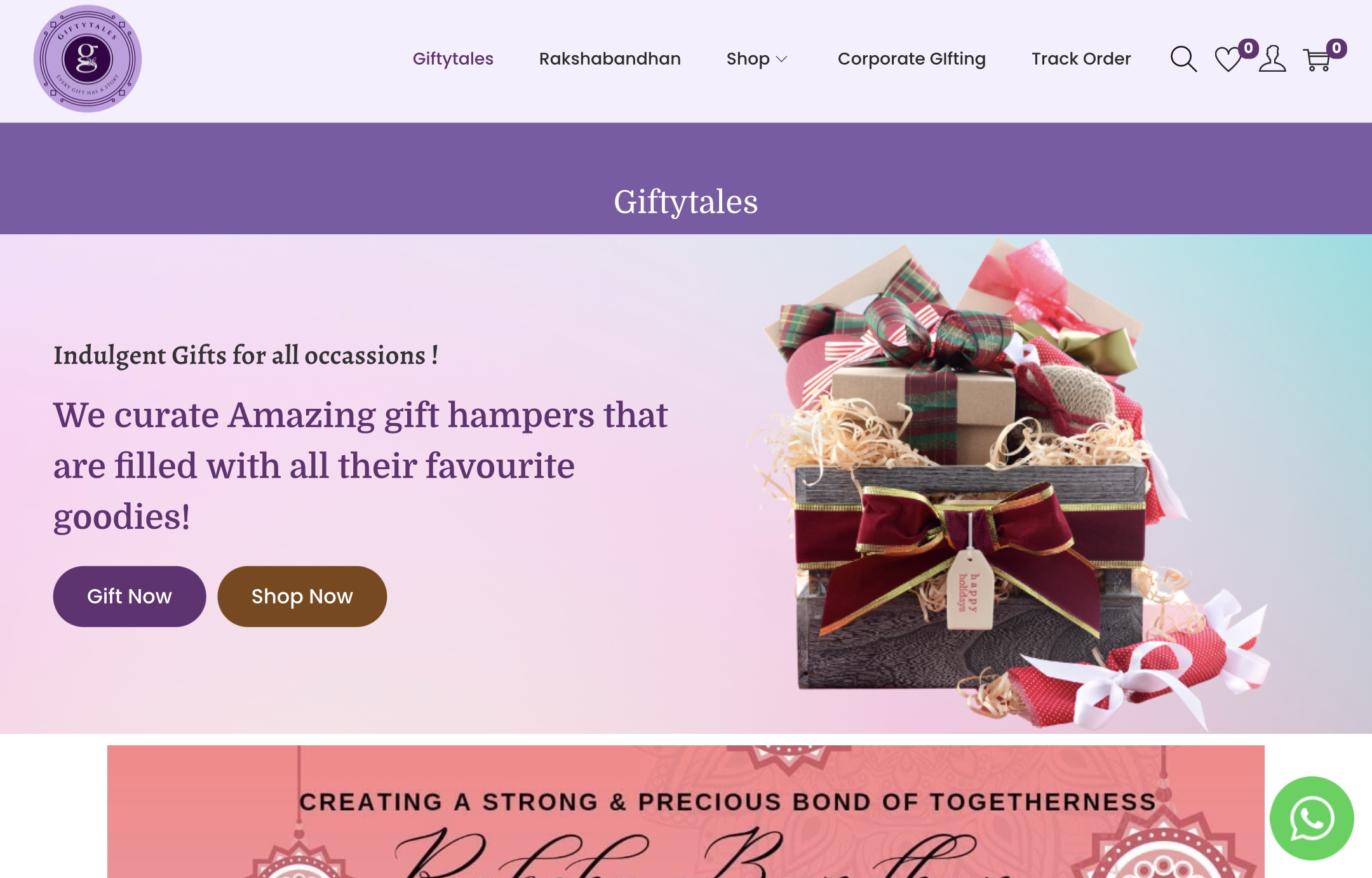Click the chevron beside Shop
The width and height of the screenshot is (1372, 878).
pyautogui.click(x=782, y=59)
